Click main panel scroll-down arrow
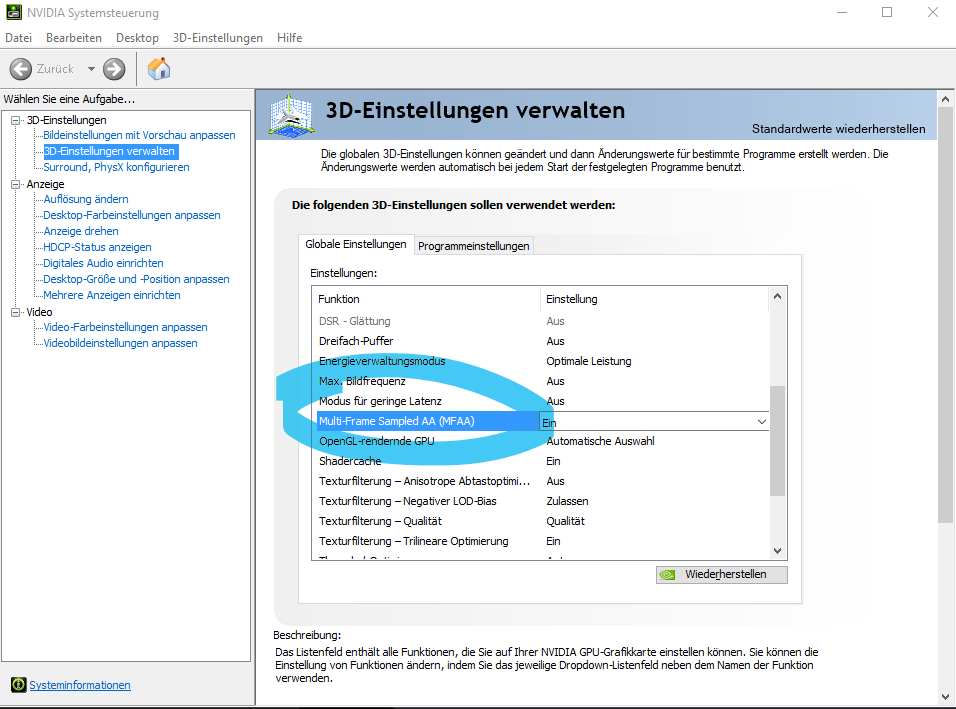This screenshot has width=956, height=709. pos(945,696)
